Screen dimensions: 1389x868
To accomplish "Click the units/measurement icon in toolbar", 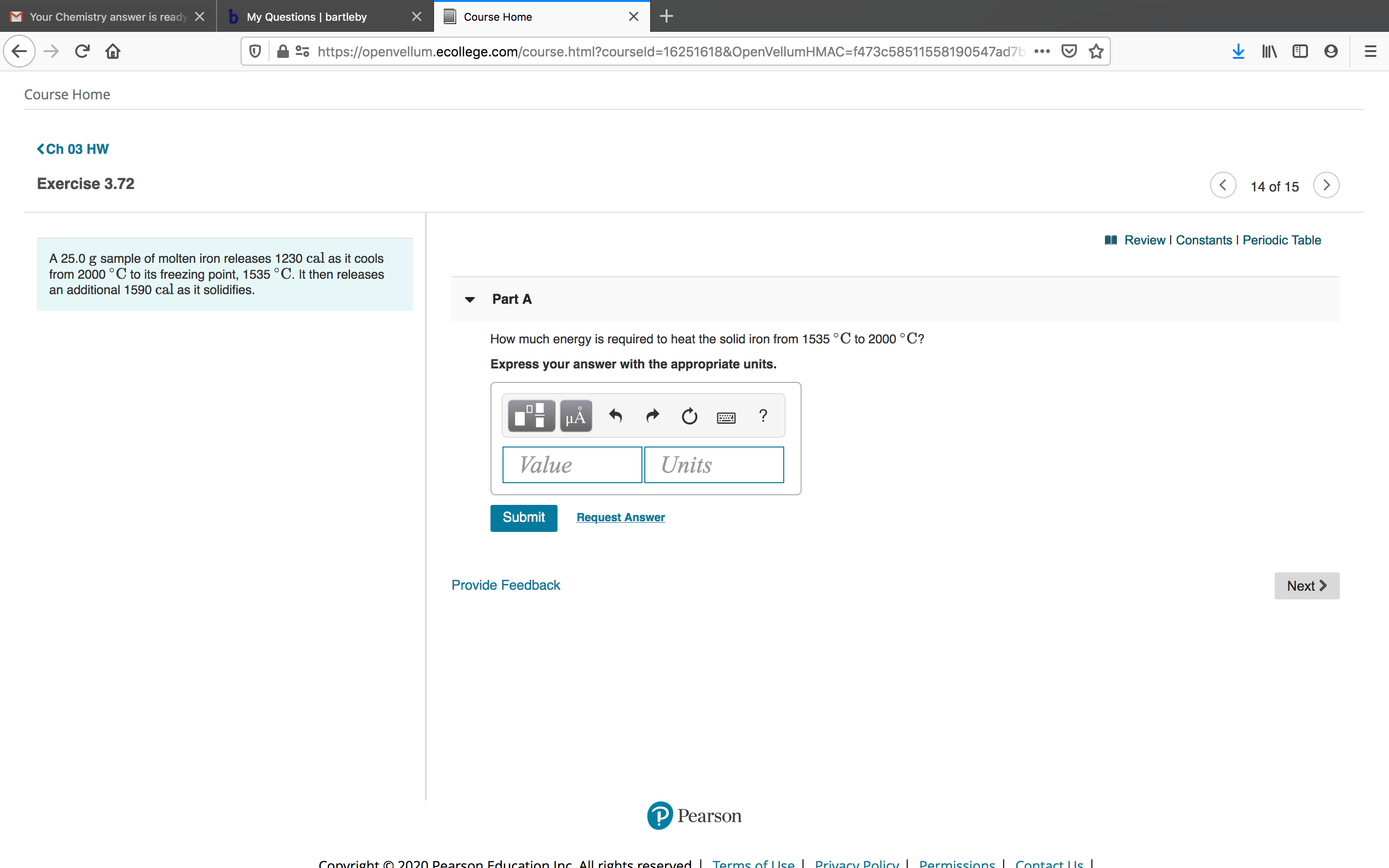I will point(575,415).
